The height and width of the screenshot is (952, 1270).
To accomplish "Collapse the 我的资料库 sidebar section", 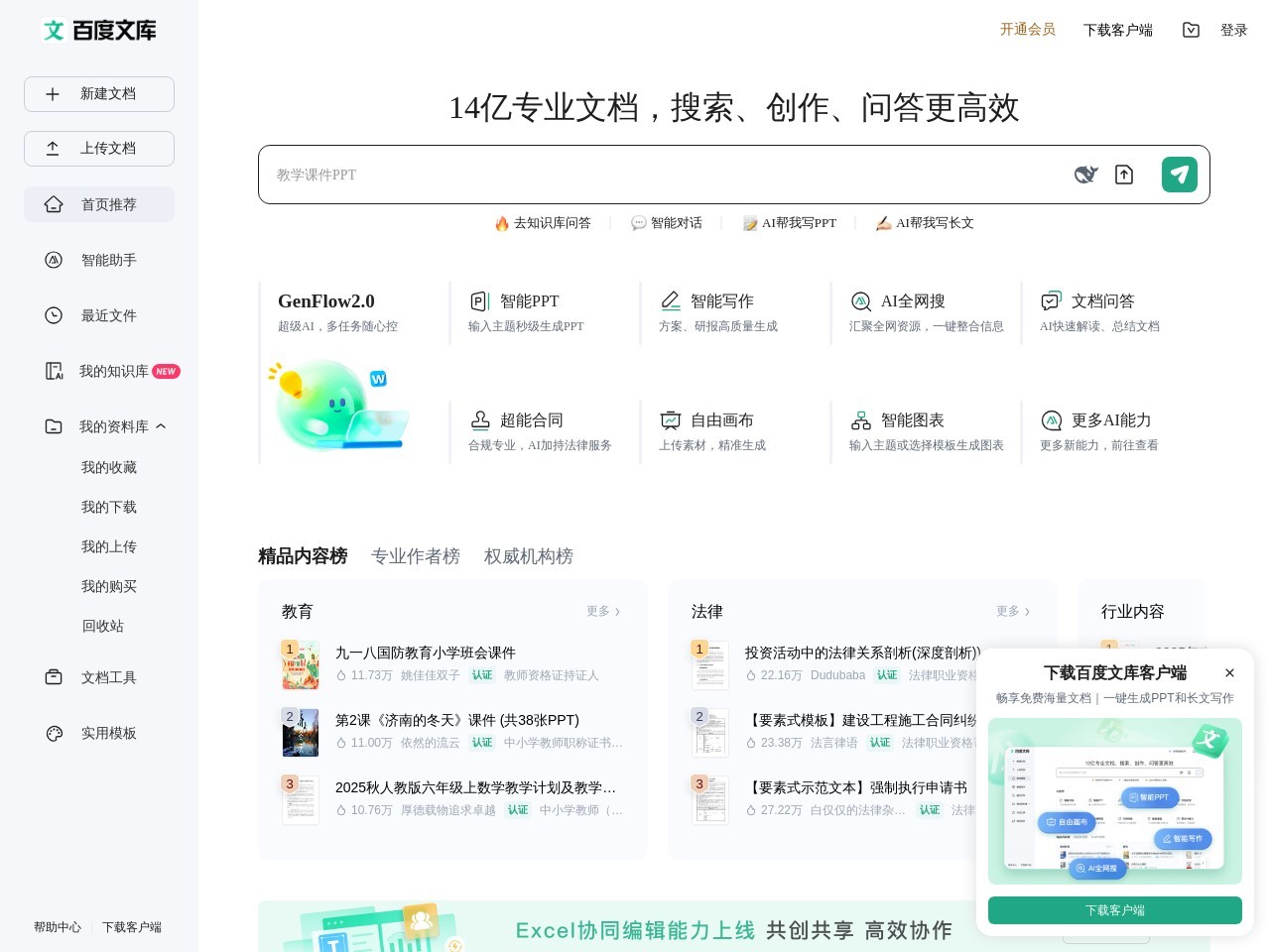I will [x=161, y=426].
